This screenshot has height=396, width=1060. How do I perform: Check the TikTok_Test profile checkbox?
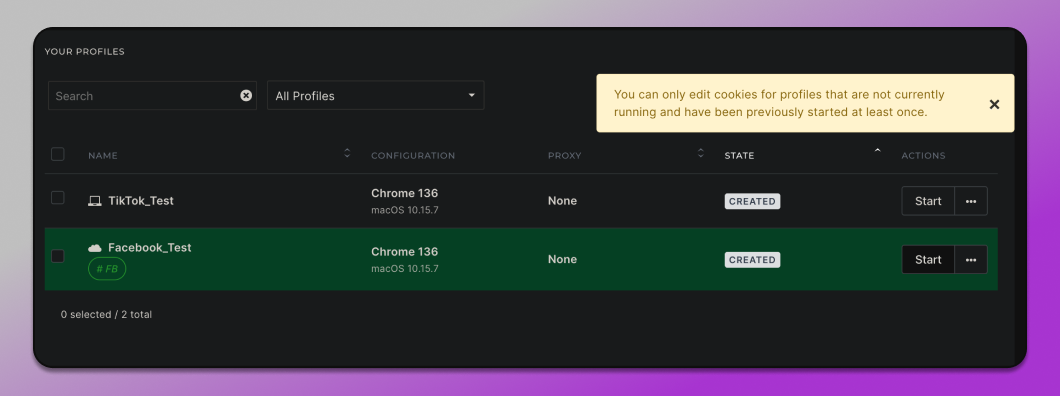(x=57, y=197)
